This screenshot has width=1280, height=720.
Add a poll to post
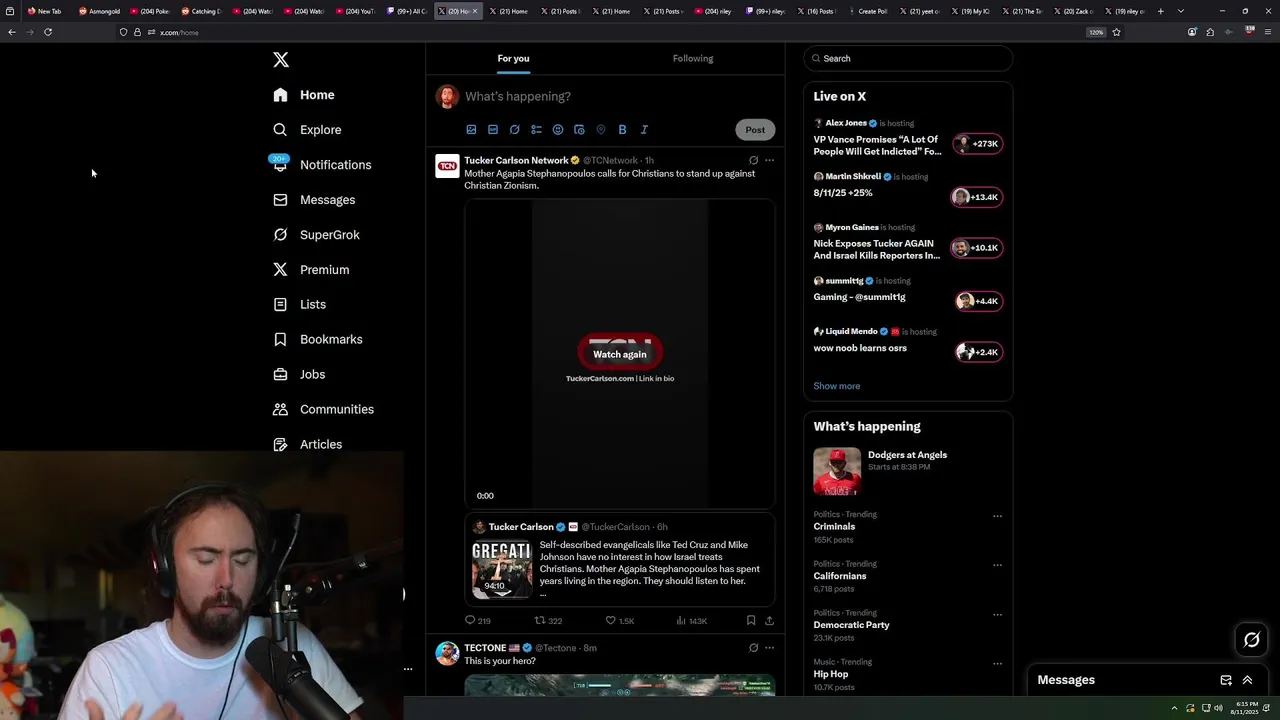tap(536, 129)
